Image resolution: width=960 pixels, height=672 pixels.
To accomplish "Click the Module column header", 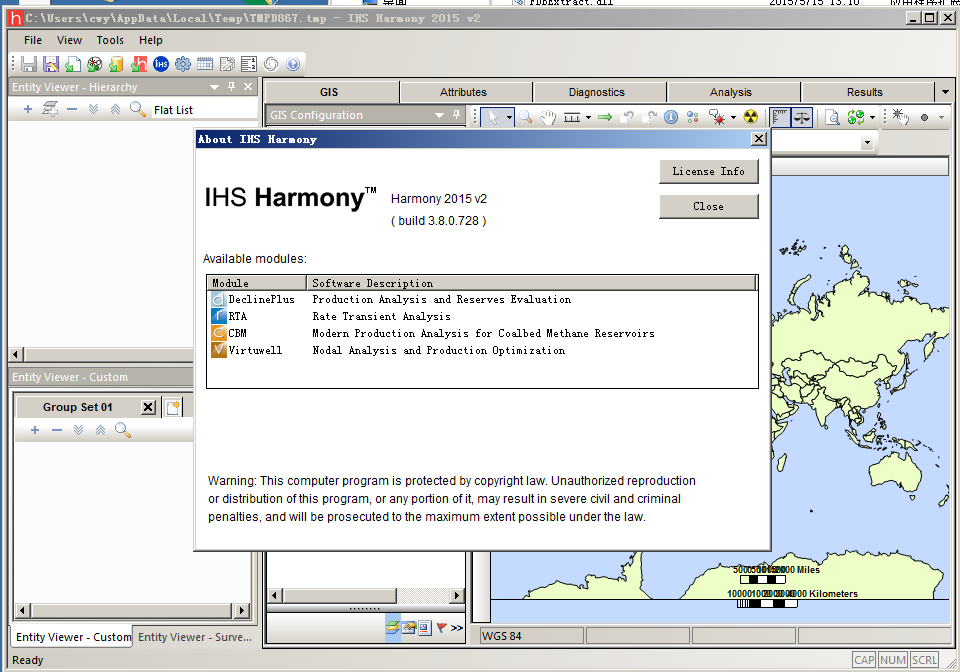I will 257,283.
